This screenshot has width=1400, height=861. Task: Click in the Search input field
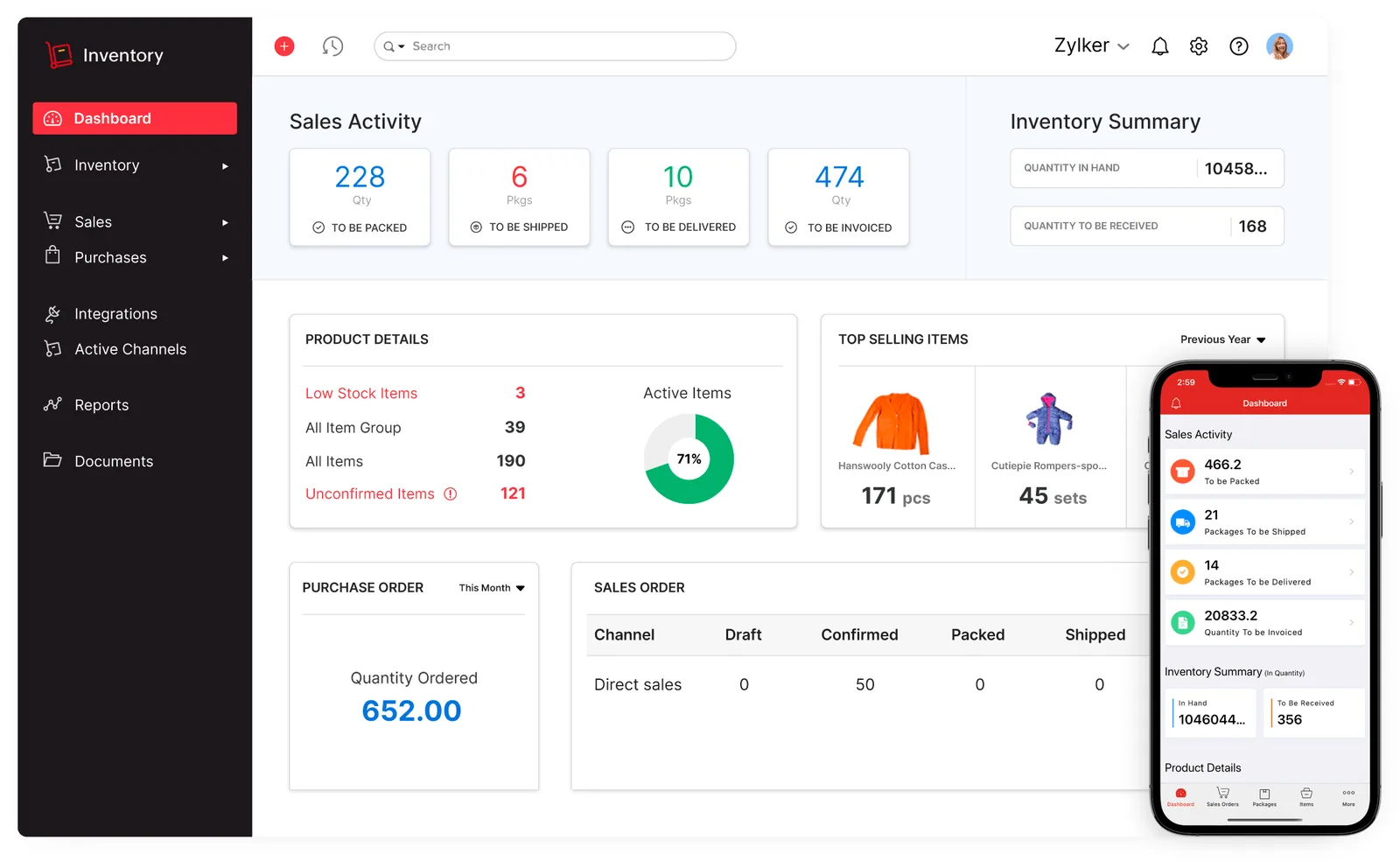[555, 46]
